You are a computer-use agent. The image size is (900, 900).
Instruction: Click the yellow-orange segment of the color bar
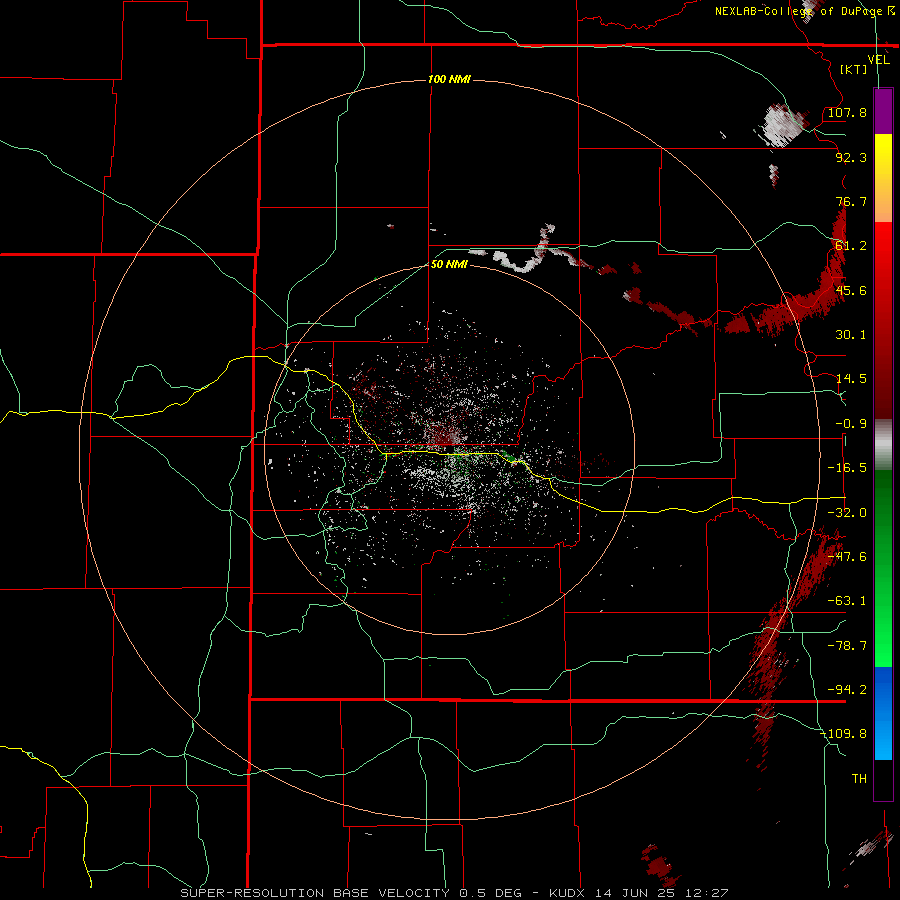pos(883,178)
